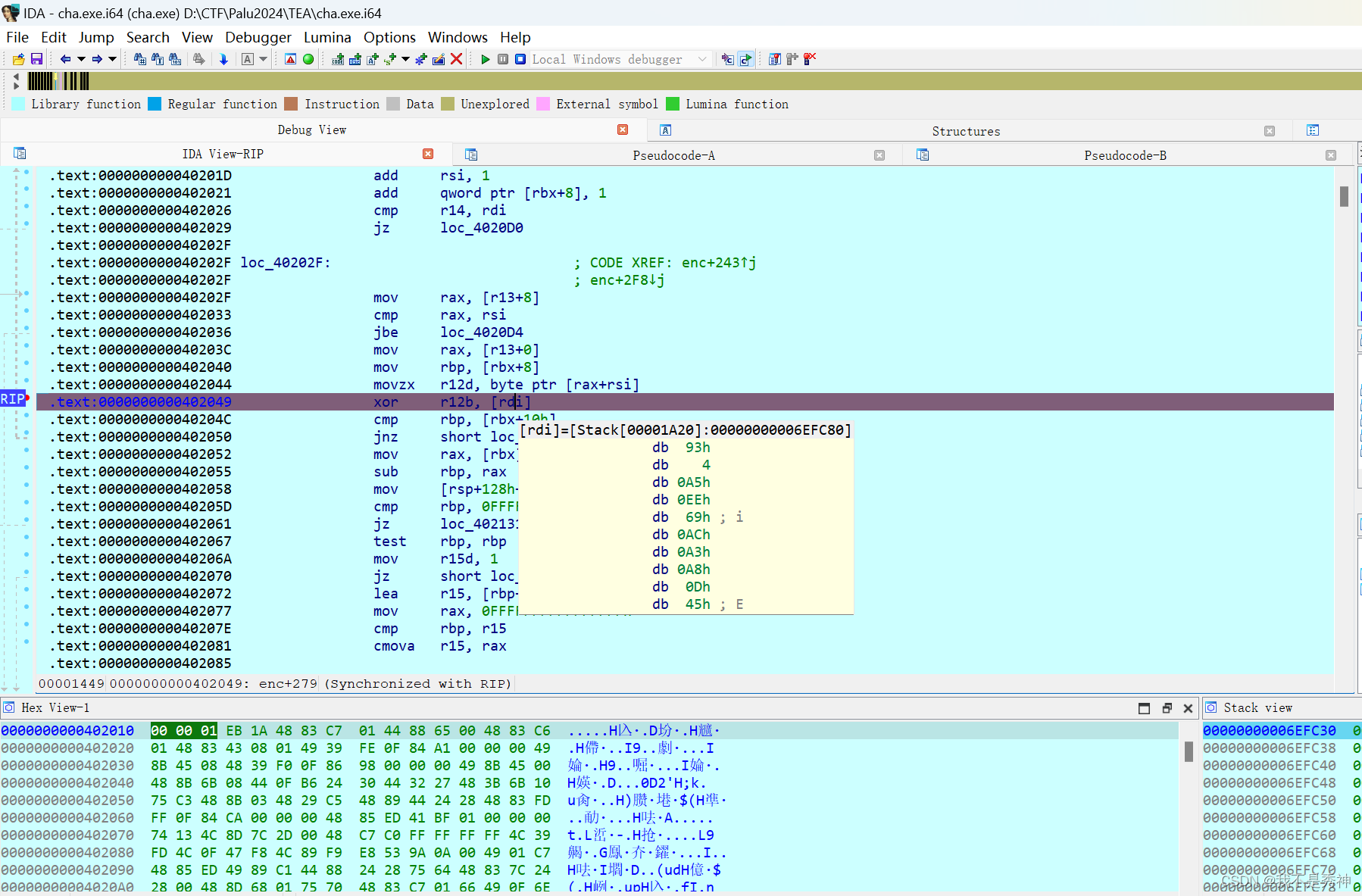Image resolution: width=1362 pixels, height=896 pixels.
Task: Click the breakpoint list toolbar icon
Action: tap(774, 59)
